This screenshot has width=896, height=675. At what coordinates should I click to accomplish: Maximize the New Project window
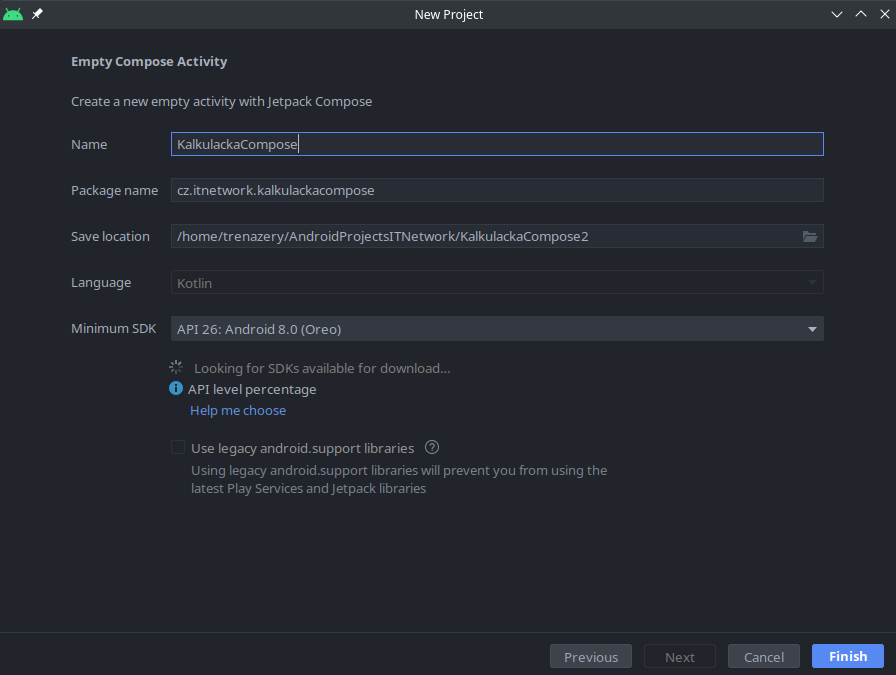click(860, 14)
